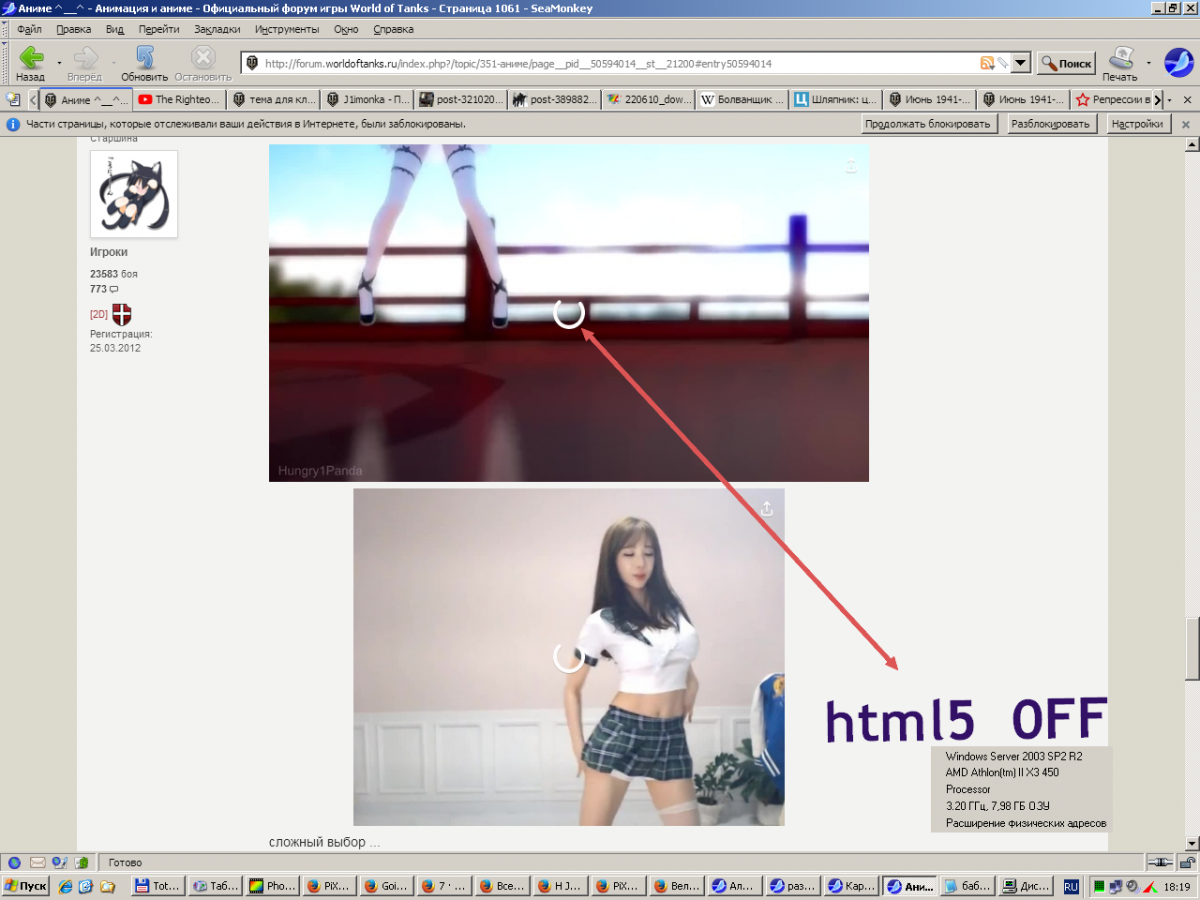Open the Правка menu
The height and width of the screenshot is (900, 1200).
click(x=74, y=29)
